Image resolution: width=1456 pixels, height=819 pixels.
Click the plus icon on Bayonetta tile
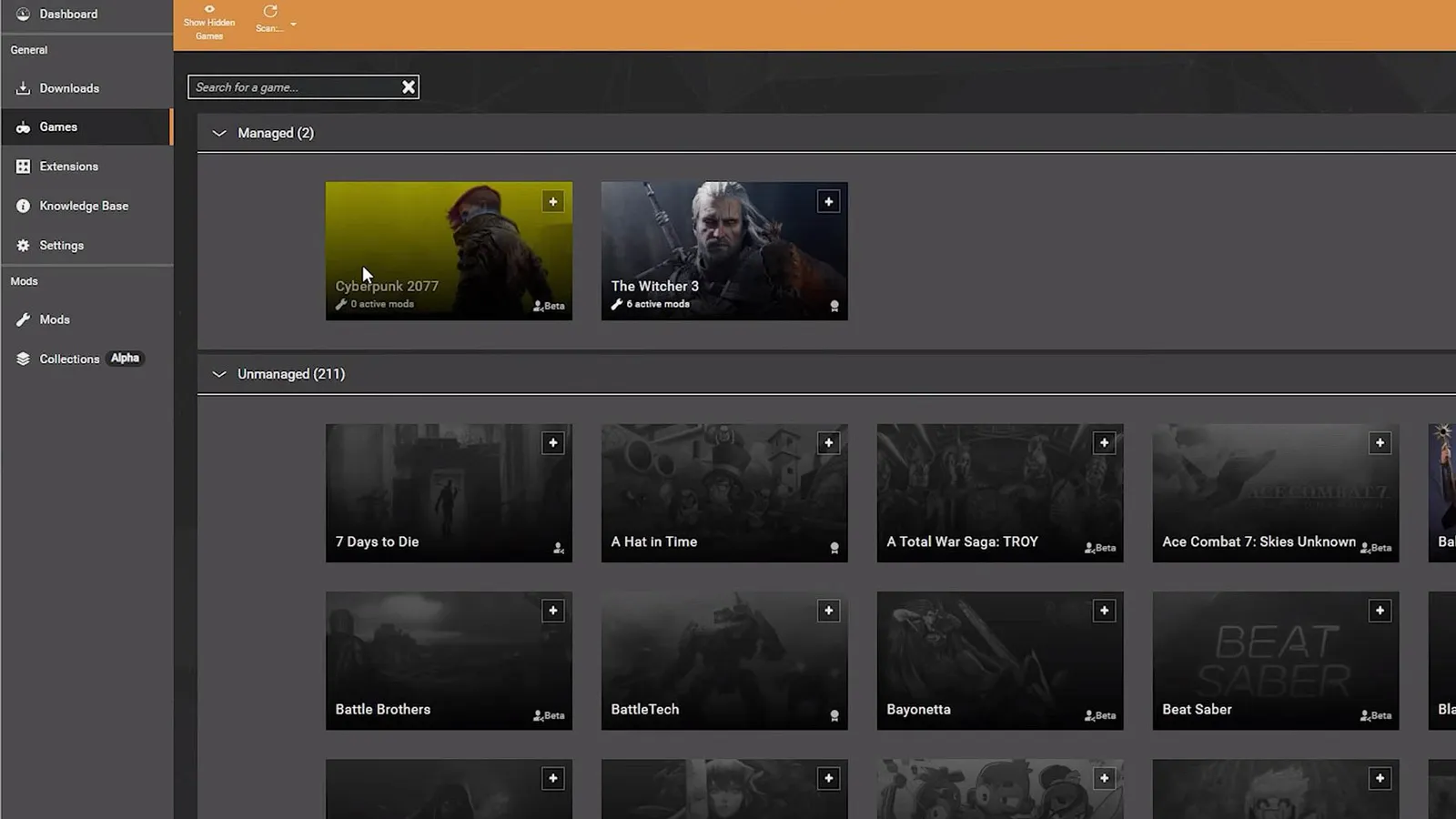coord(1104,611)
